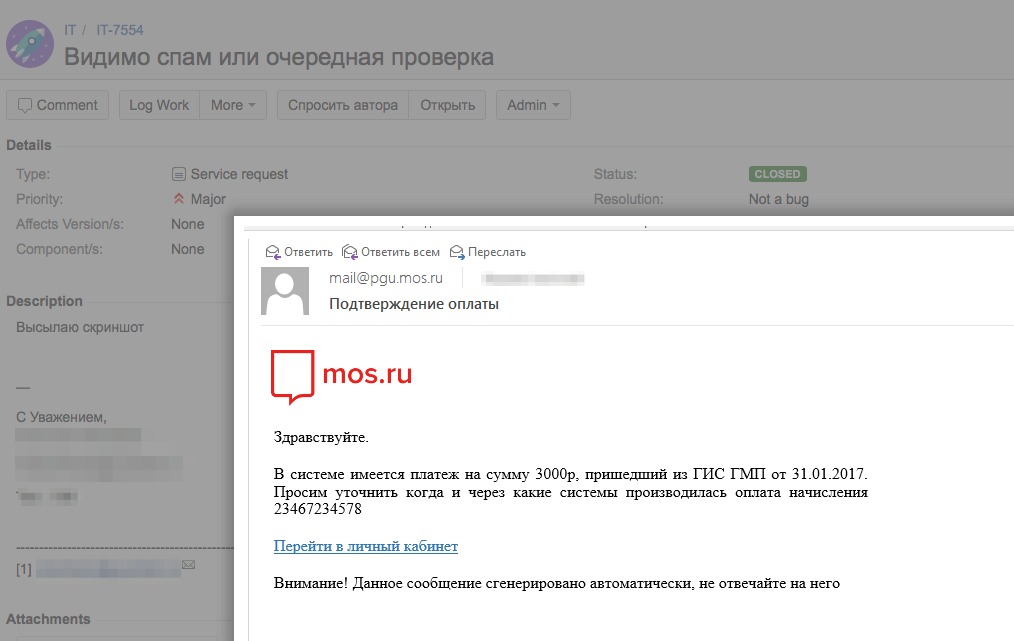Open the Admin dropdown

533,104
